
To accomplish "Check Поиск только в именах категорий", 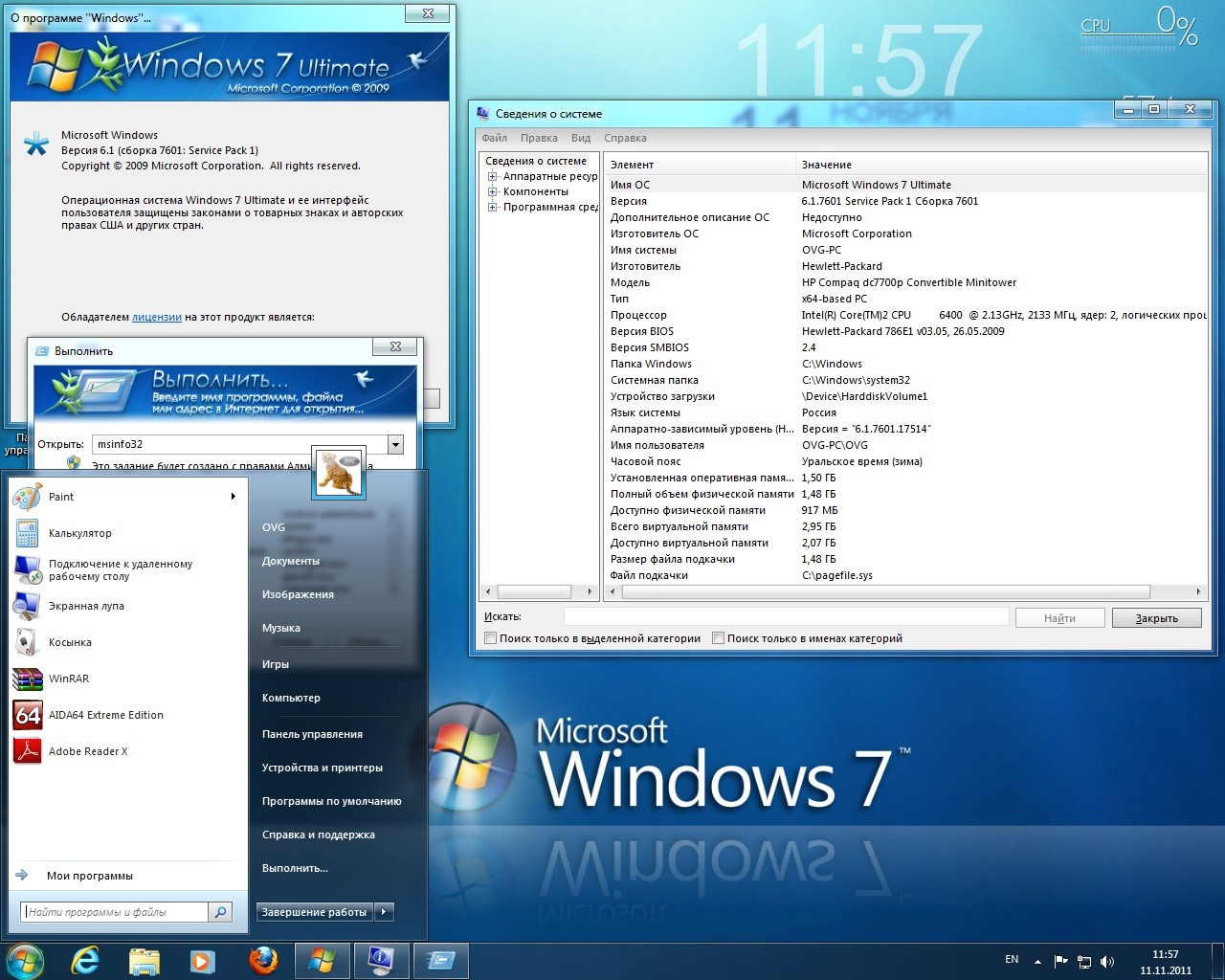I will pos(718,638).
